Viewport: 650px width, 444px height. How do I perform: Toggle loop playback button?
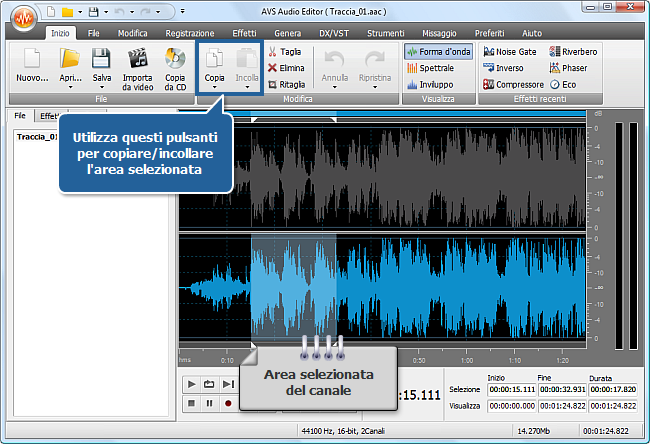coord(209,384)
